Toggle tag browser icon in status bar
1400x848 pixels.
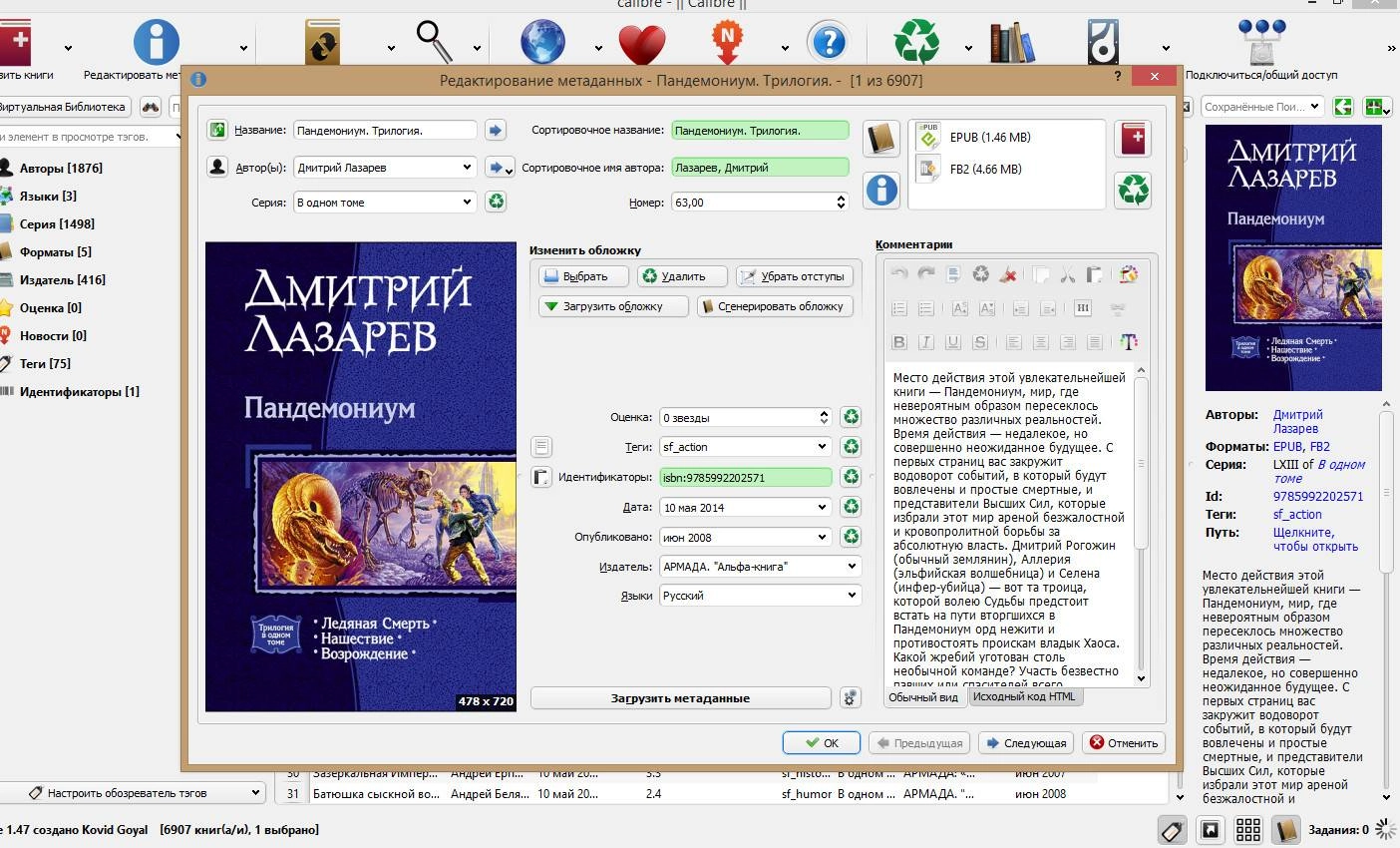[x=1172, y=829]
